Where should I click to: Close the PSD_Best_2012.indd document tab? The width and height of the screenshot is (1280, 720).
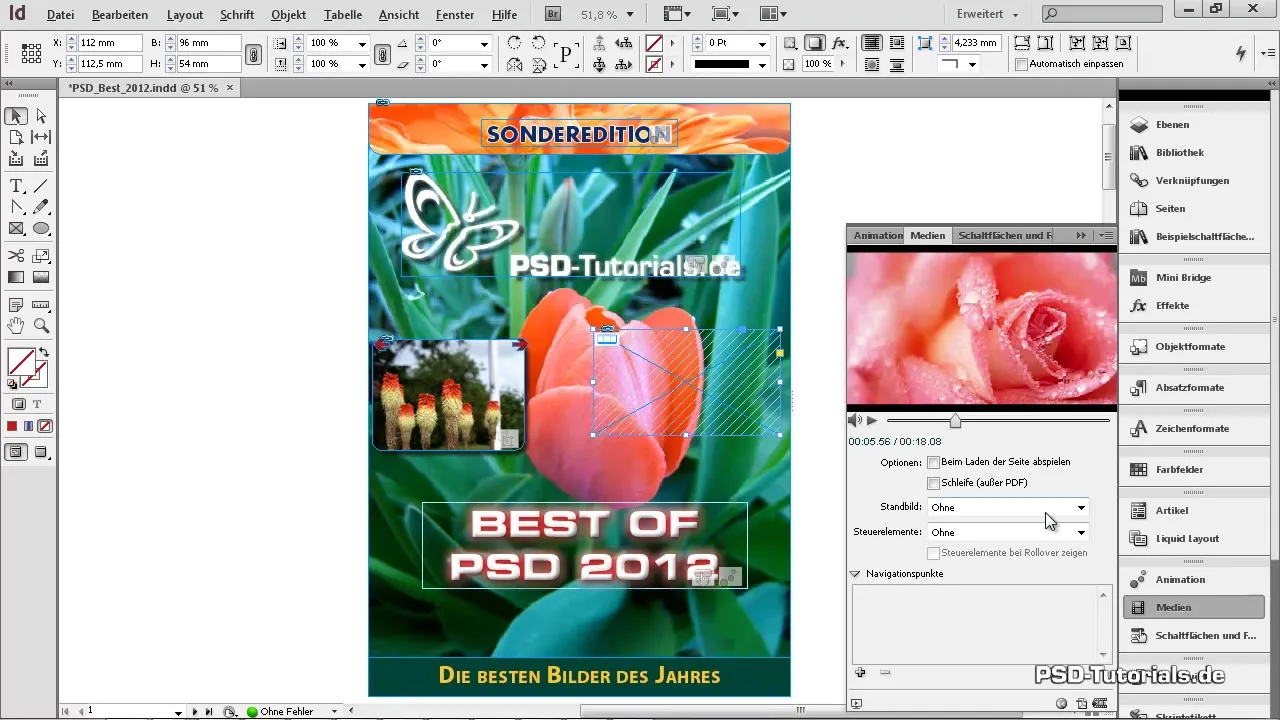tap(230, 88)
